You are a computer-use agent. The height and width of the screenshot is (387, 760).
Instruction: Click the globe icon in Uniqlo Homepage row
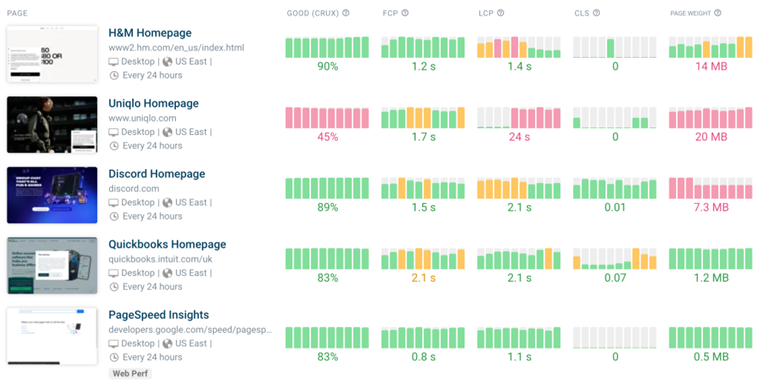click(x=167, y=132)
